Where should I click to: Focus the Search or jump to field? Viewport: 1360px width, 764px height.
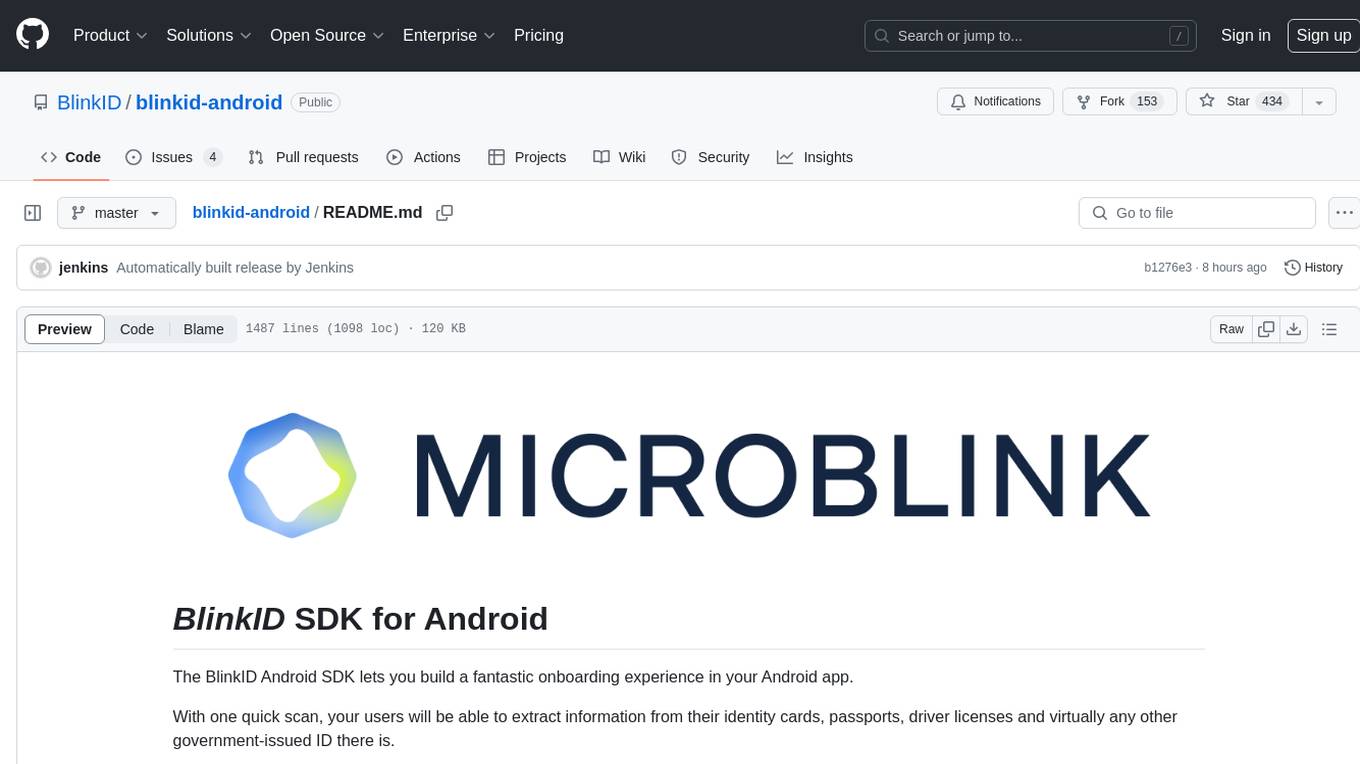tap(1031, 35)
